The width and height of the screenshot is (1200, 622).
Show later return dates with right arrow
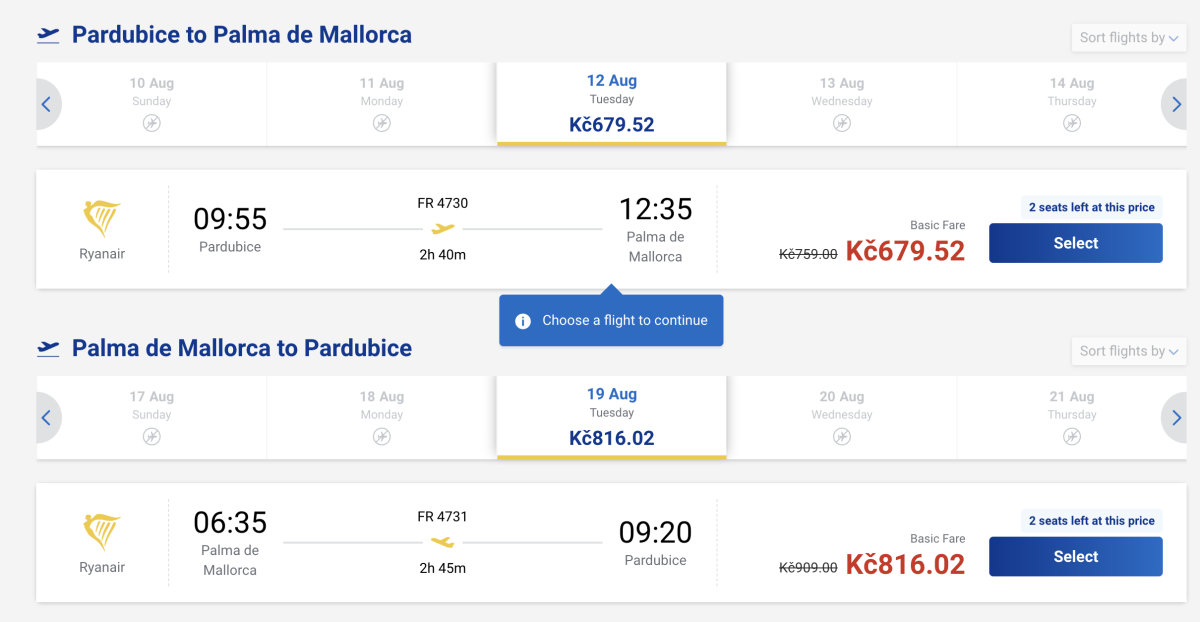(1176, 418)
